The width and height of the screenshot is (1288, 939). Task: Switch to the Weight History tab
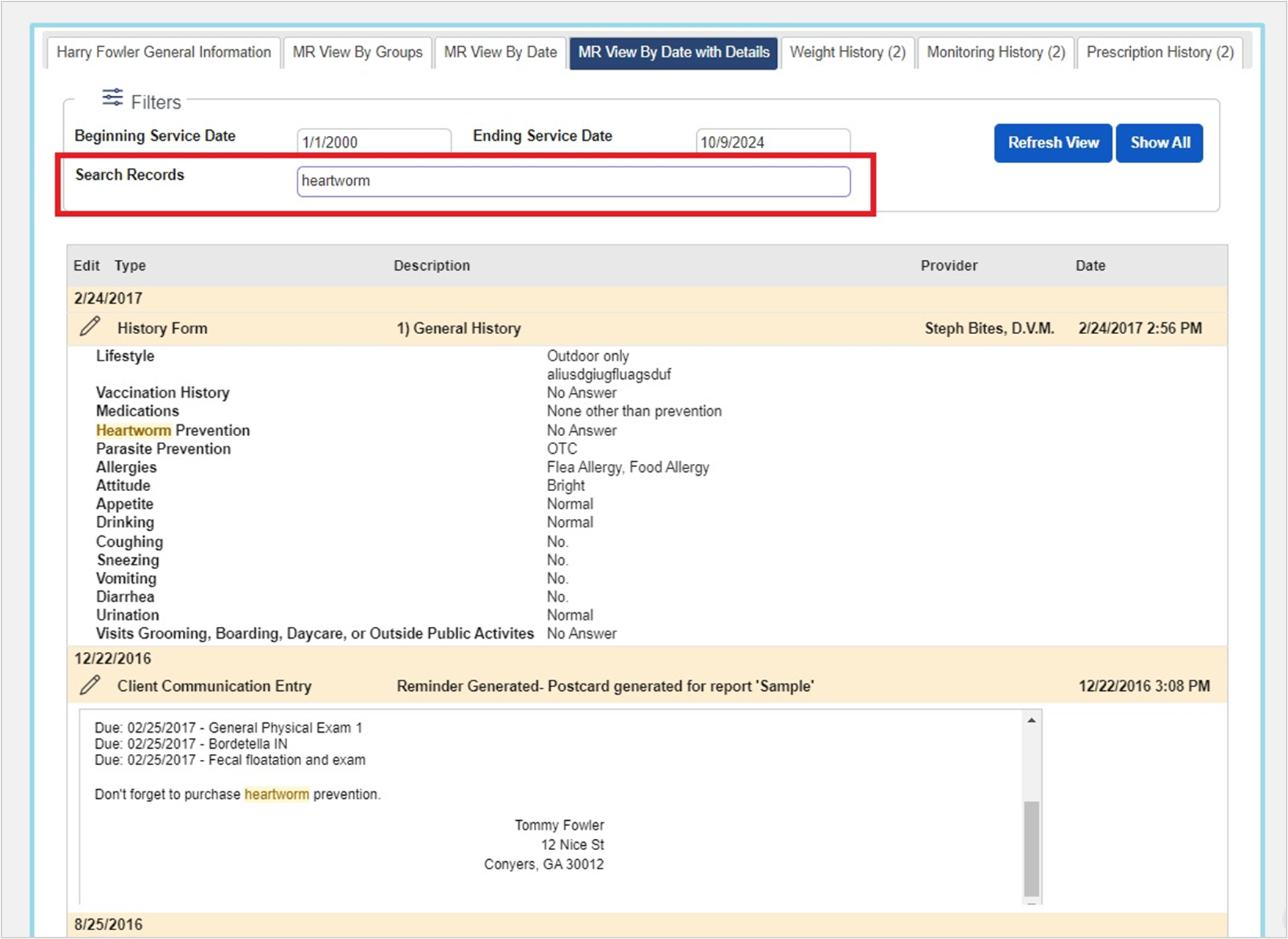tap(847, 52)
